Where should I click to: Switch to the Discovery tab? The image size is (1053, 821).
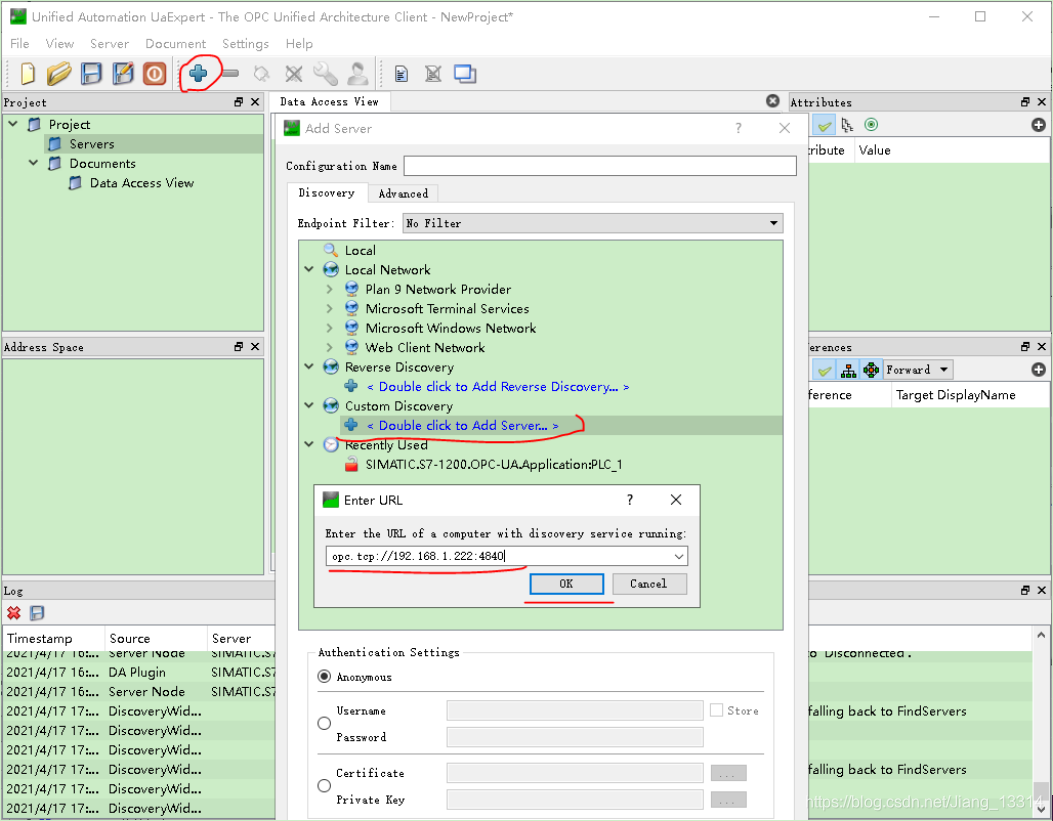click(x=326, y=193)
